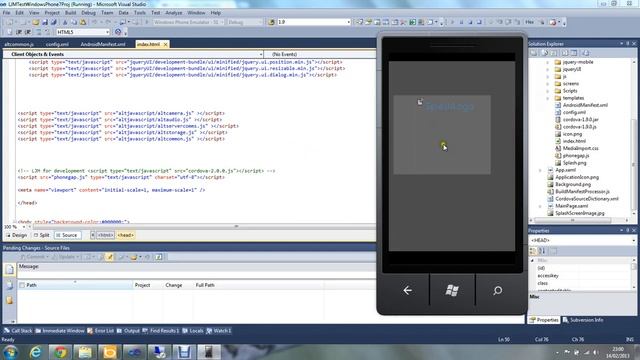Select the Source Files page icon in Pending Changes sidebar

(9, 269)
